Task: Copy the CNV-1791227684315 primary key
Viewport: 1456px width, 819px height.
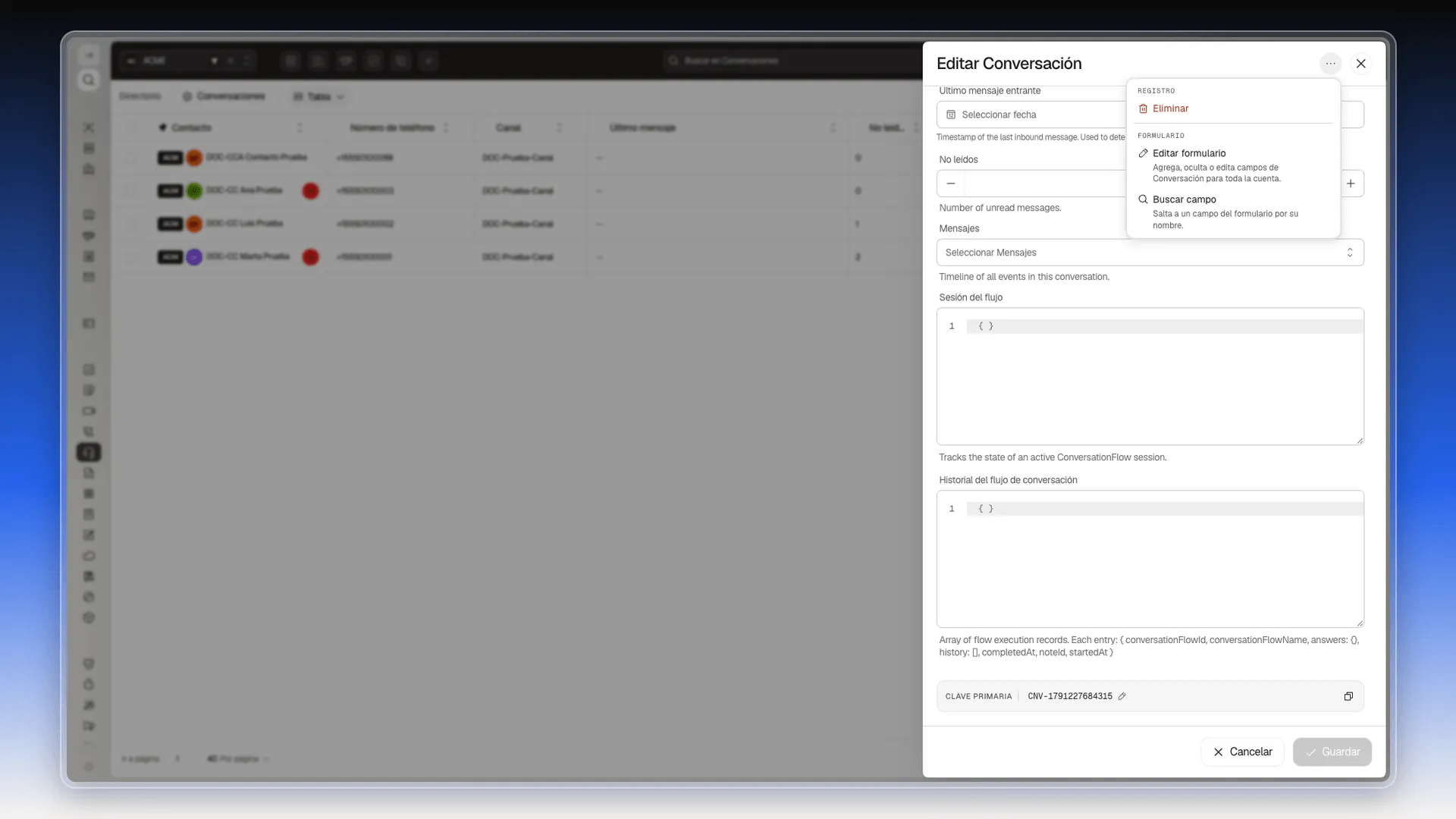Action: tap(1348, 696)
